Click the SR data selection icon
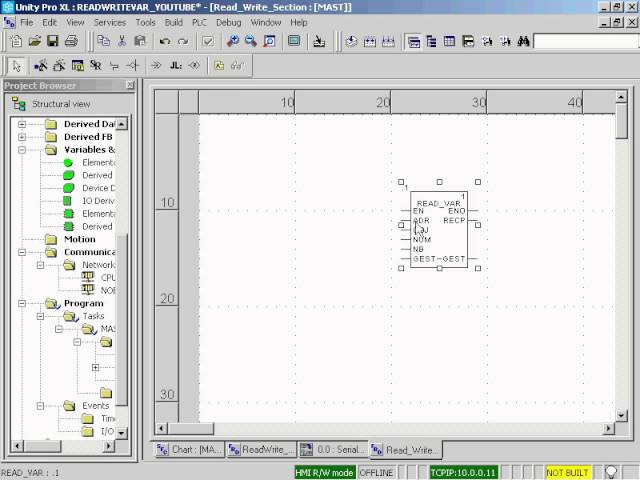Screen dimensions: 640x480 click(96, 65)
